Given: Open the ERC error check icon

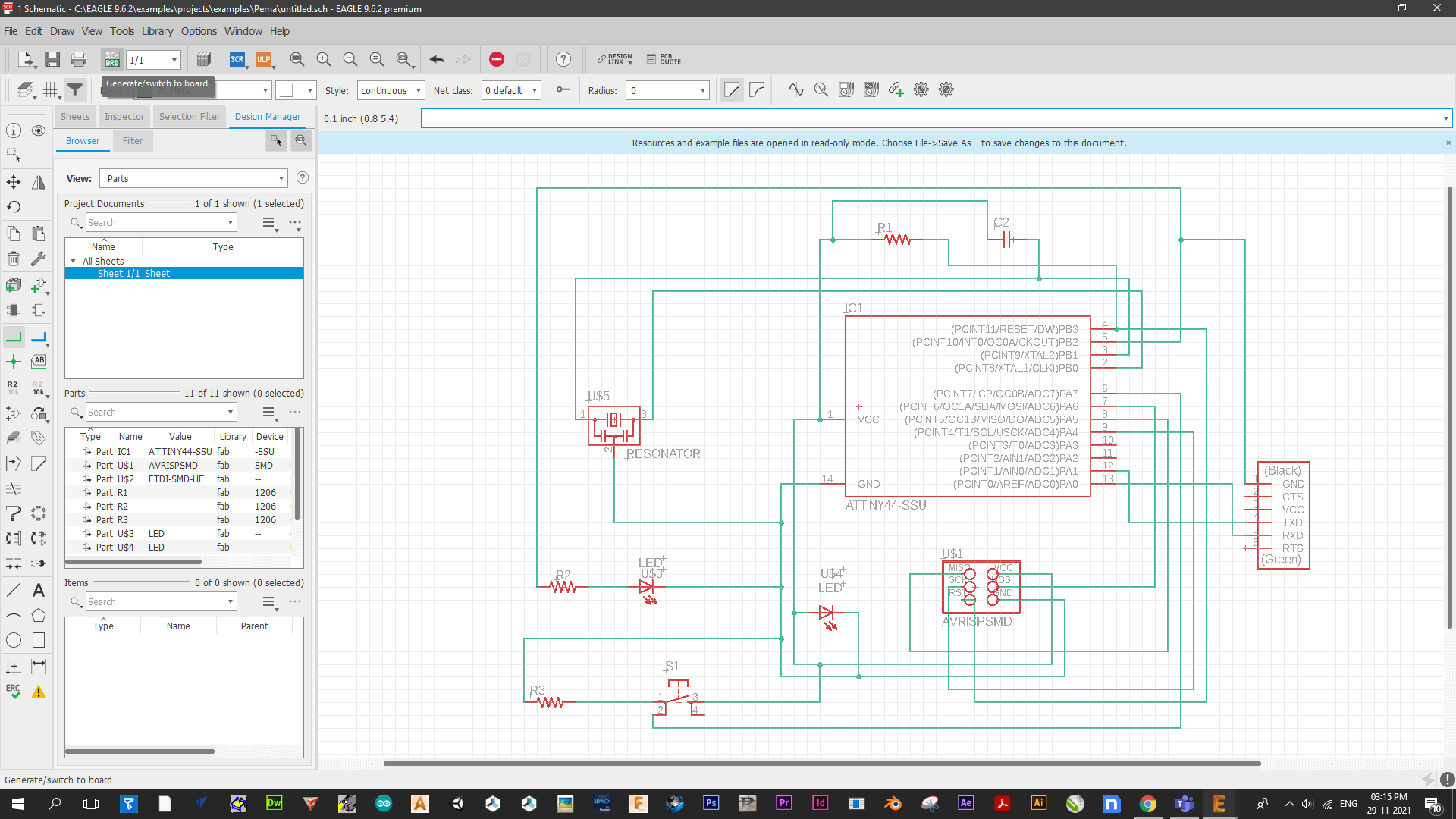Looking at the screenshot, I should pos(13,690).
